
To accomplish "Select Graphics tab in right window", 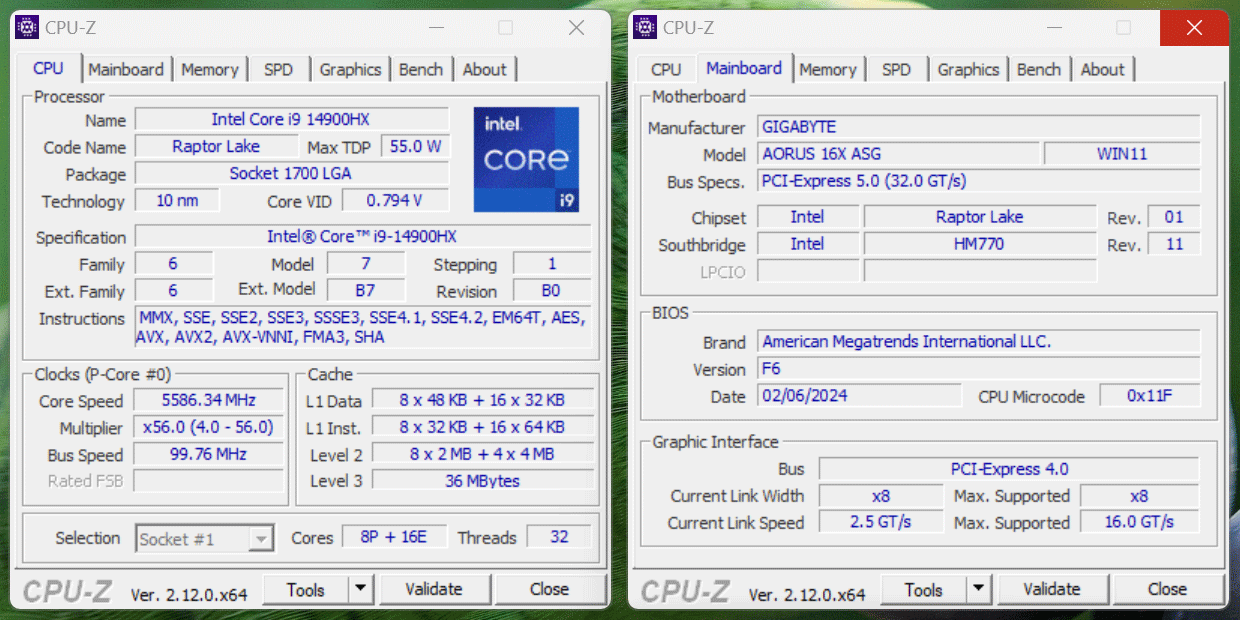I will click(x=968, y=70).
